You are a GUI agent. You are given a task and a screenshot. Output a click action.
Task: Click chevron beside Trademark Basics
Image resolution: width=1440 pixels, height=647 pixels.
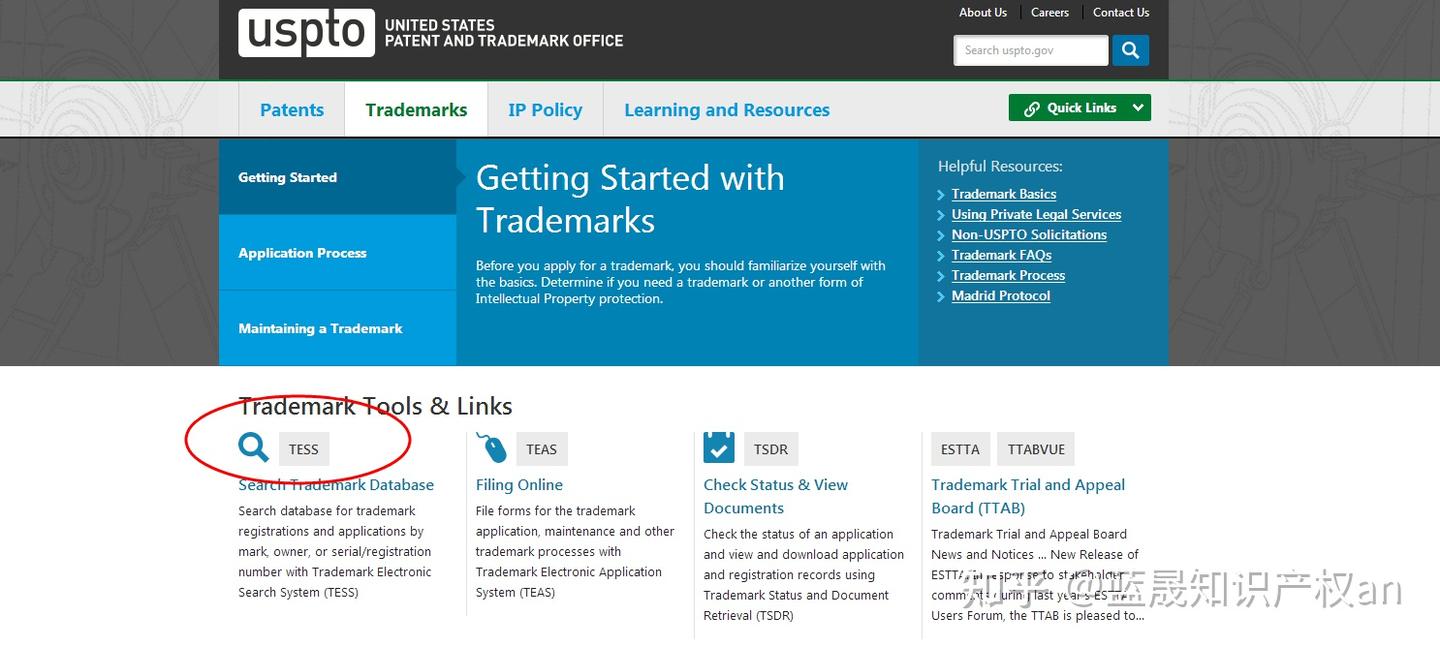point(941,195)
